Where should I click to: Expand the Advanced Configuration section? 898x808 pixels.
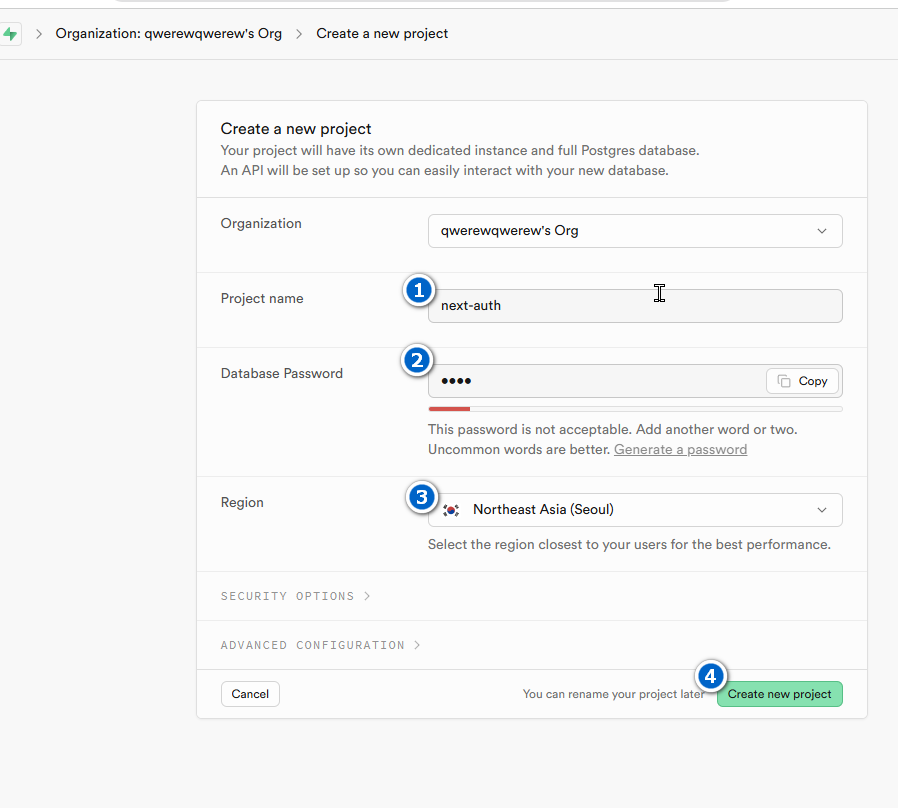pyautogui.click(x=320, y=645)
